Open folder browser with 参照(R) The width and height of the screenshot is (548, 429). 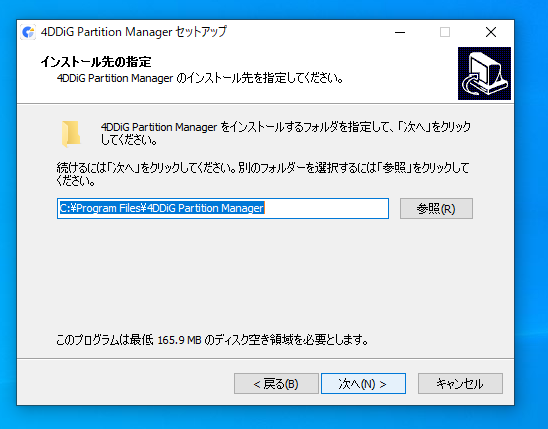(436, 209)
